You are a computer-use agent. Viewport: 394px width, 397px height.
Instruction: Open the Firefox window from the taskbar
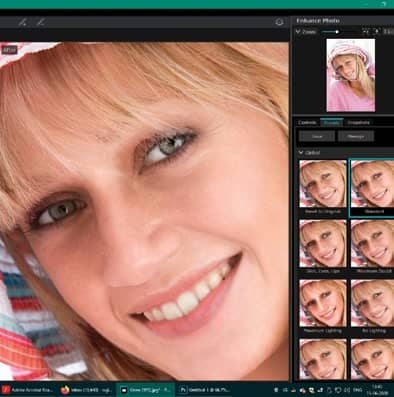click(x=86, y=390)
